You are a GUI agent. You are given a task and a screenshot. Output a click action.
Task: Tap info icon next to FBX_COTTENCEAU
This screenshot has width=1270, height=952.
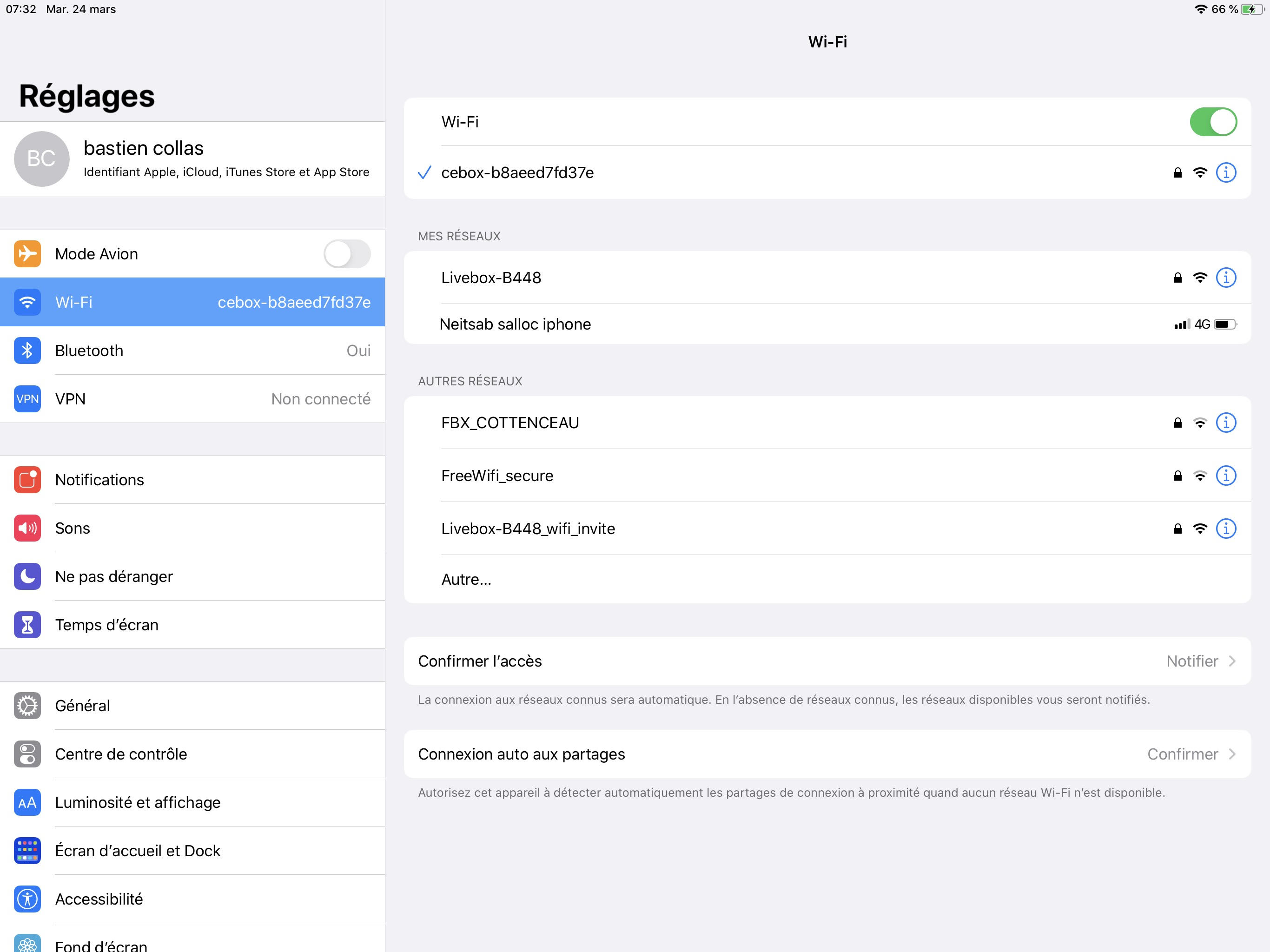point(1225,423)
